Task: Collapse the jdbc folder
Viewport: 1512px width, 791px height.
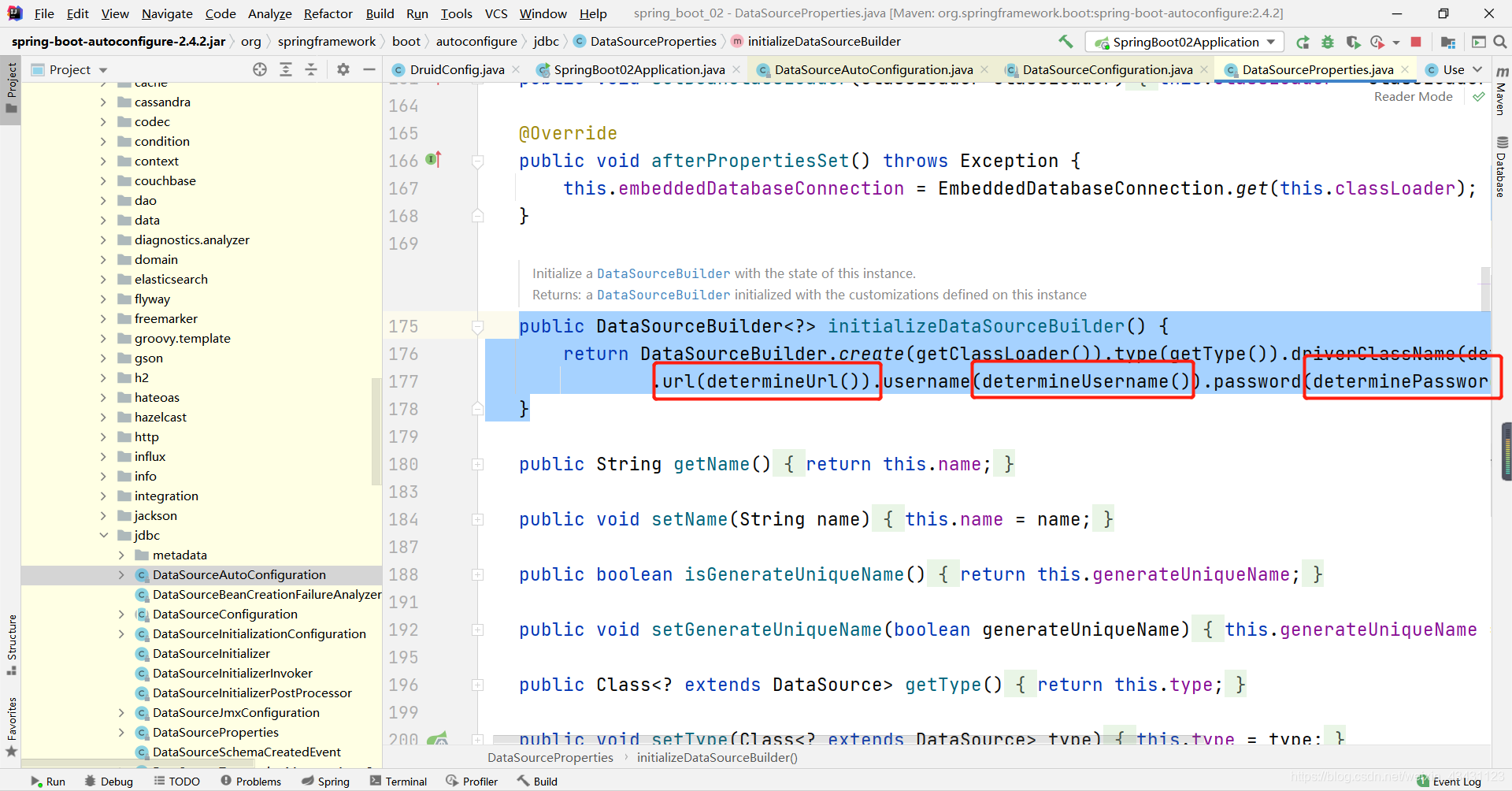Action: [x=104, y=535]
